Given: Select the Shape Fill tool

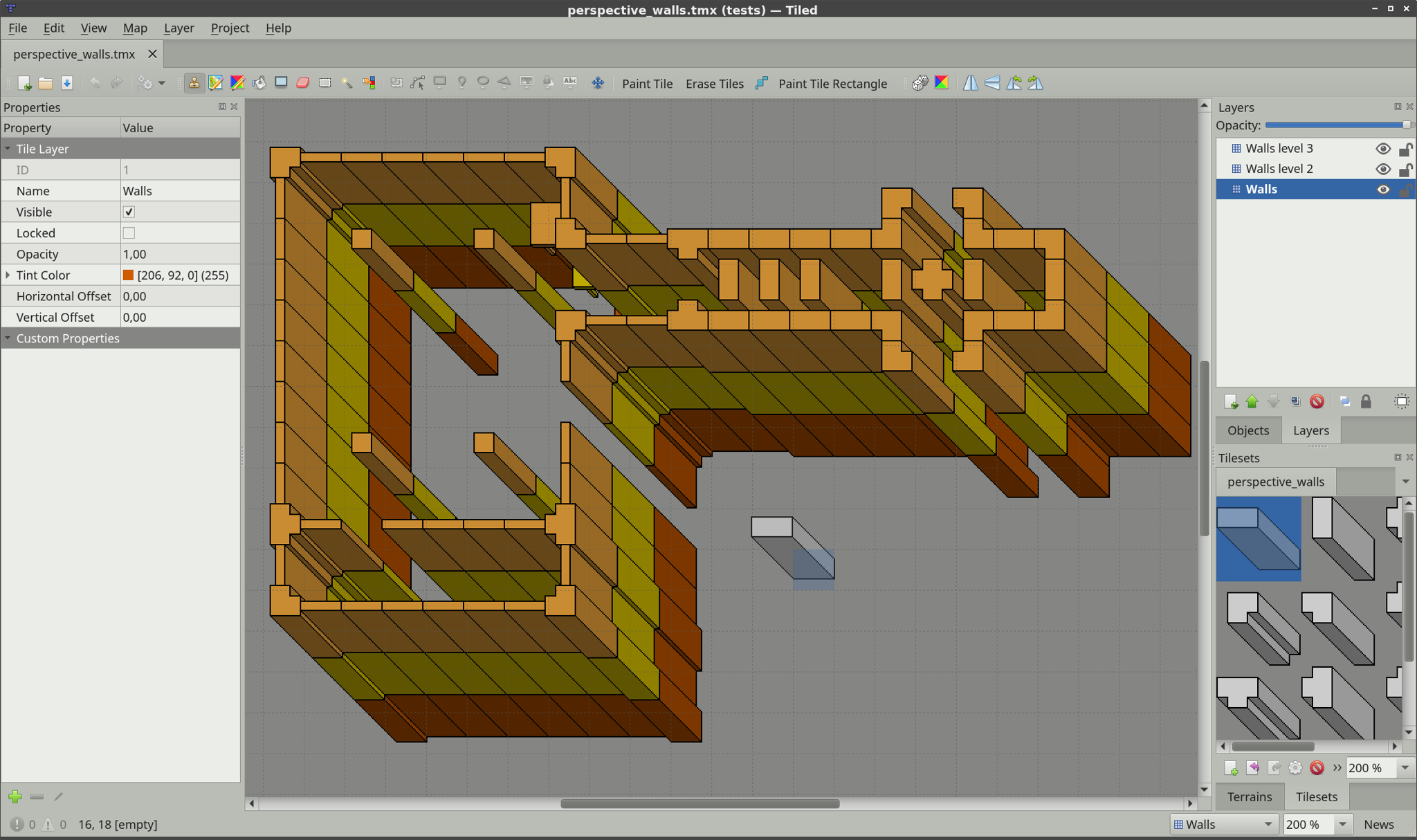Looking at the screenshot, I should (x=281, y=83).
